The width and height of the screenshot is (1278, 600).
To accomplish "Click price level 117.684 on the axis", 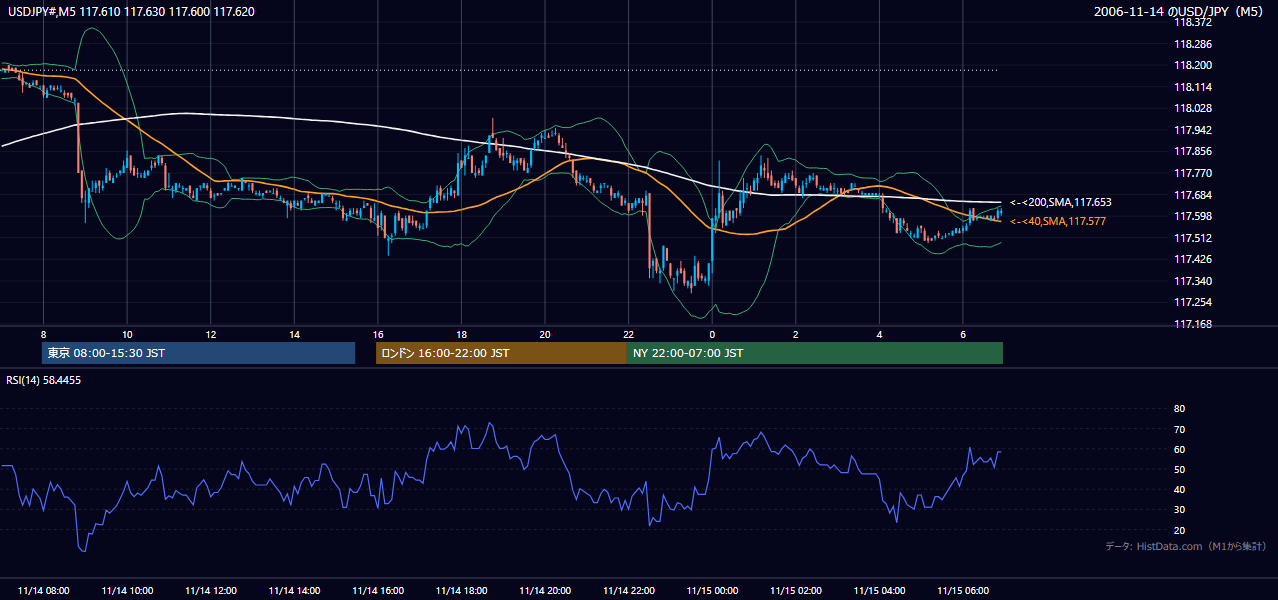I will (1195, 195).
